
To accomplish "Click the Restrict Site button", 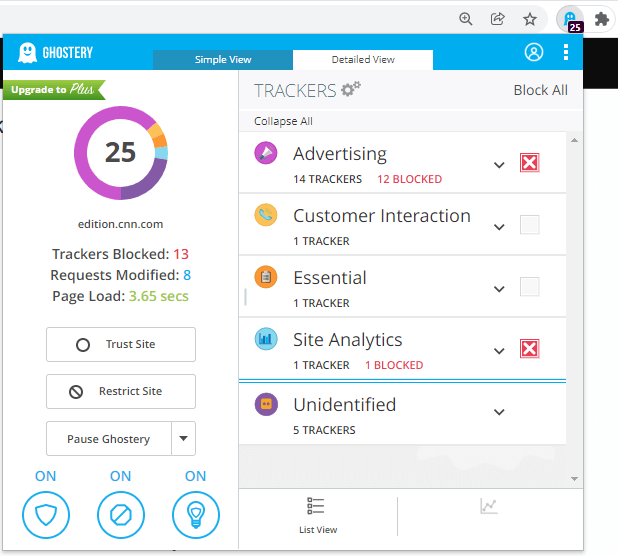I will (121, 391).
